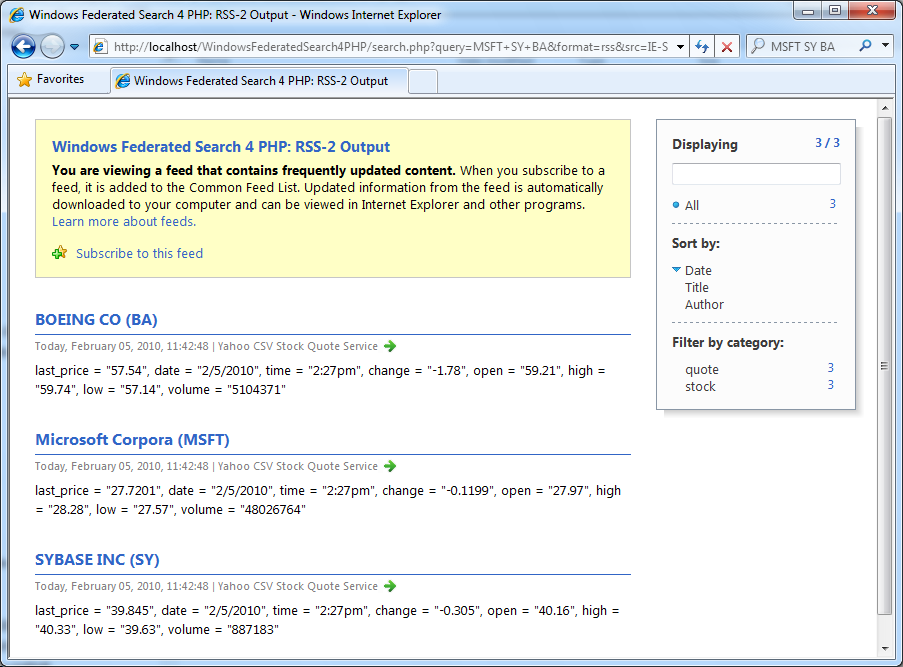Minimize the Internet Explorer window

807,11
